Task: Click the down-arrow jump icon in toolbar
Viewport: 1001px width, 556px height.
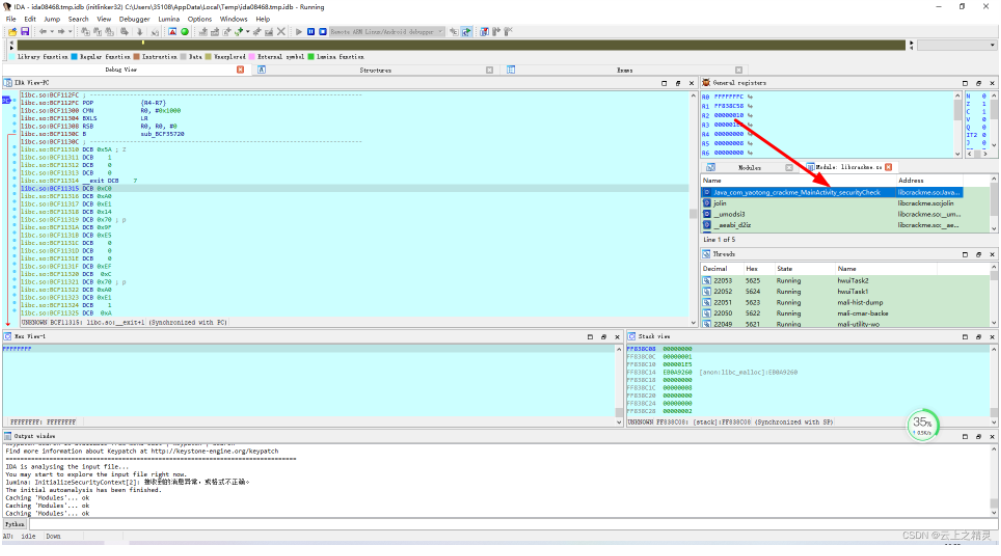Action: [140, 32]
